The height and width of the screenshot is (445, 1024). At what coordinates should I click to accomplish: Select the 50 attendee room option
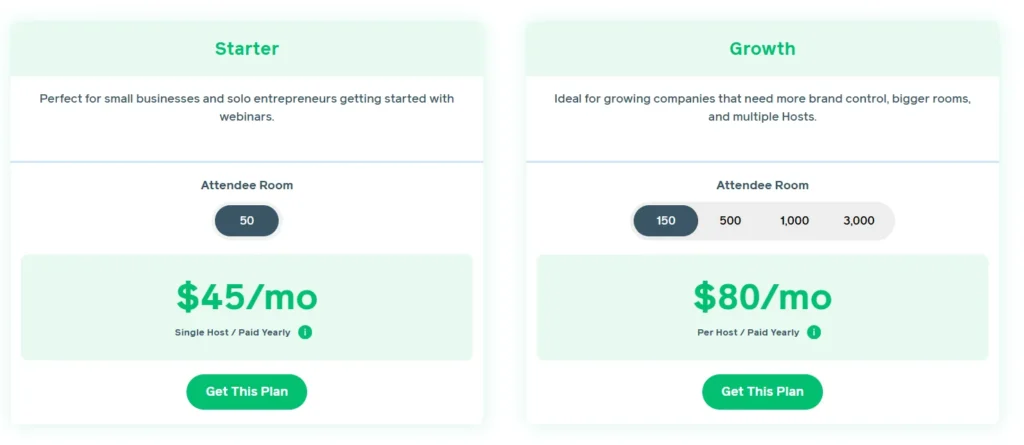(247, 221)
